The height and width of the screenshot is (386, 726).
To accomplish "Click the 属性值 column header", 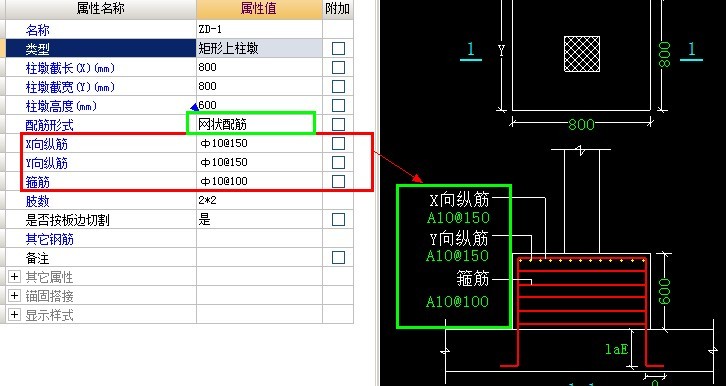I will coord(259,9).
